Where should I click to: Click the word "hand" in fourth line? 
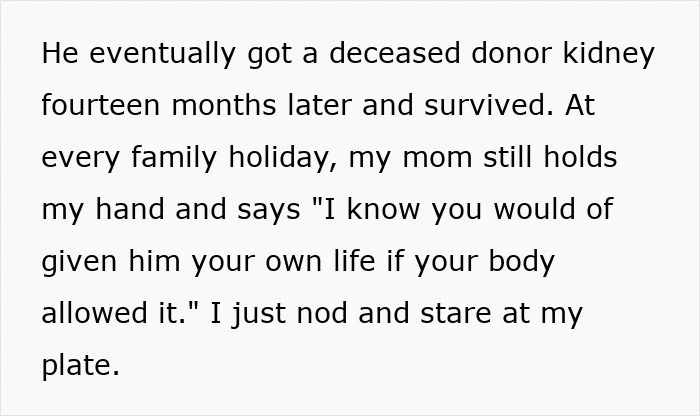point(130,209)
